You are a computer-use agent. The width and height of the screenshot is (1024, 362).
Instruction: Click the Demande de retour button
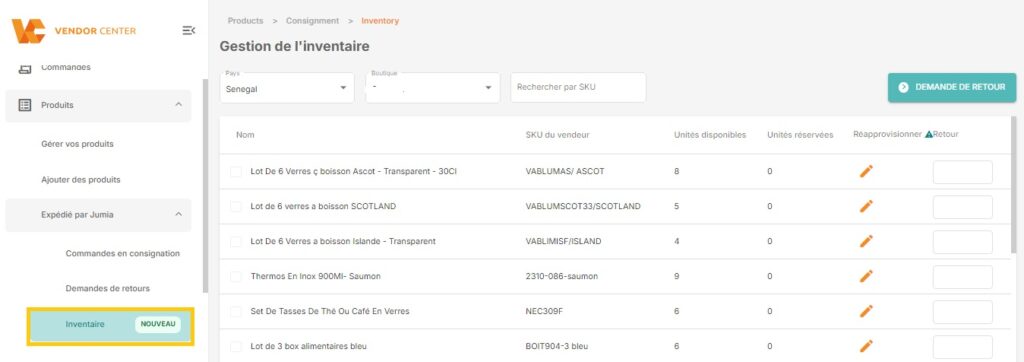952,87
